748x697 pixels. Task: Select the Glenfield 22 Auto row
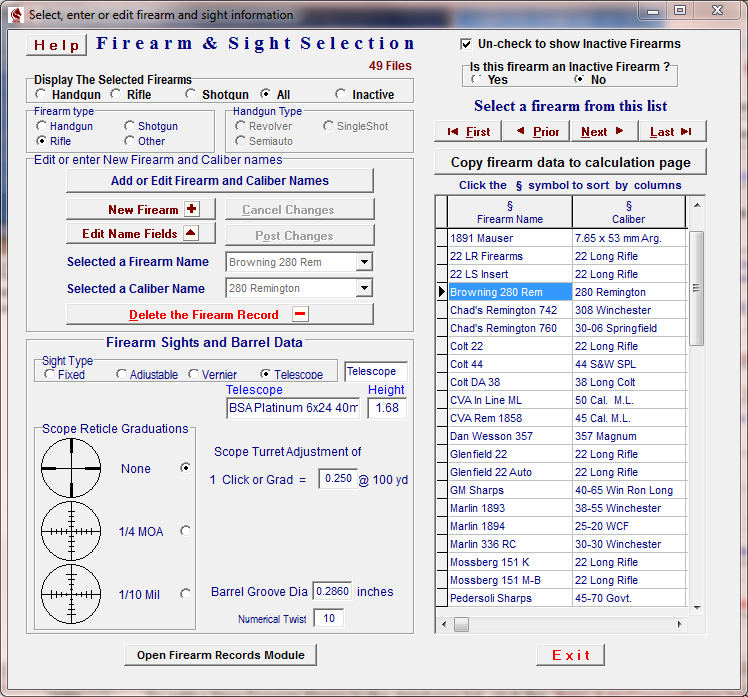point(568,472)
